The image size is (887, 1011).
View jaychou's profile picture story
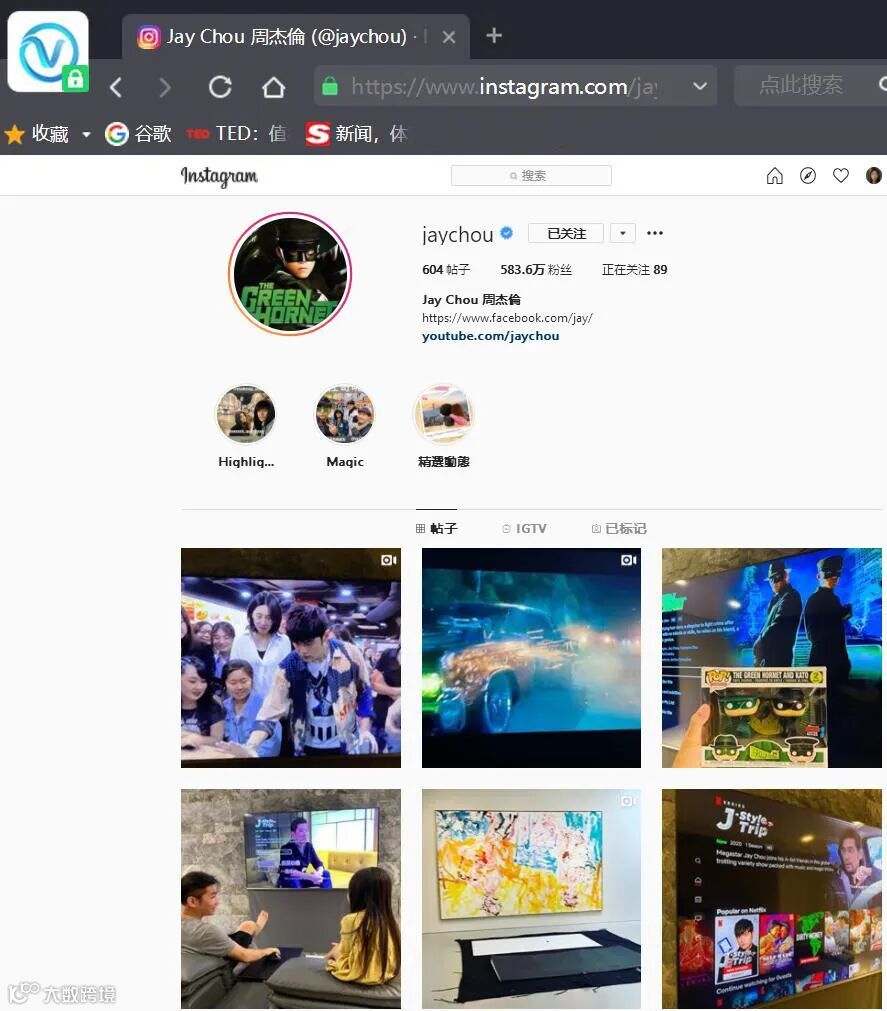click(290, 274)
